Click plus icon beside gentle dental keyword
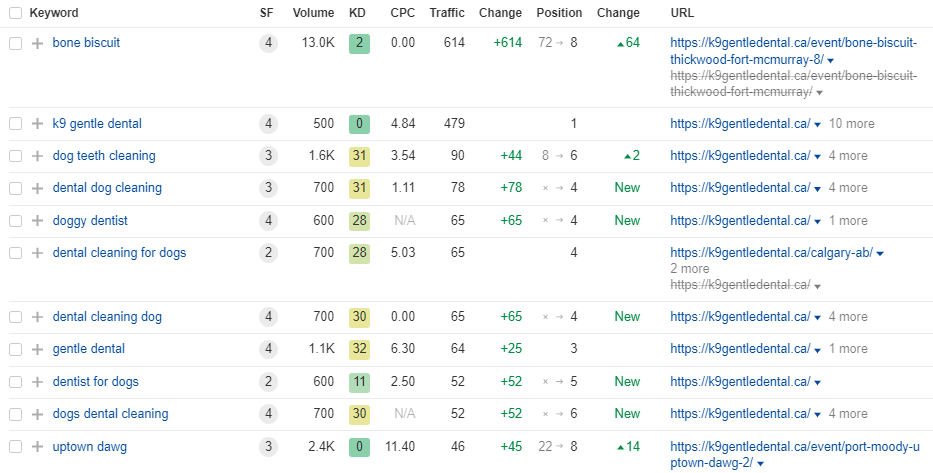Screen dimensions: 933x473 (x=37, y=349)
